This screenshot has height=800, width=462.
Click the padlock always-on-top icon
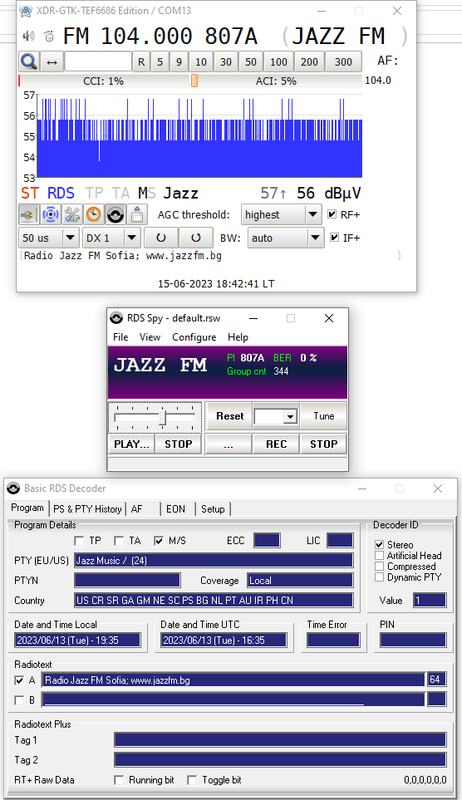(137, 215)
